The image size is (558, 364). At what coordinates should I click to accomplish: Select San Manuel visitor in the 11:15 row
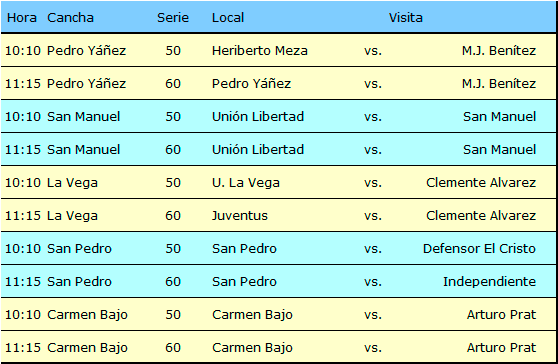500,149
